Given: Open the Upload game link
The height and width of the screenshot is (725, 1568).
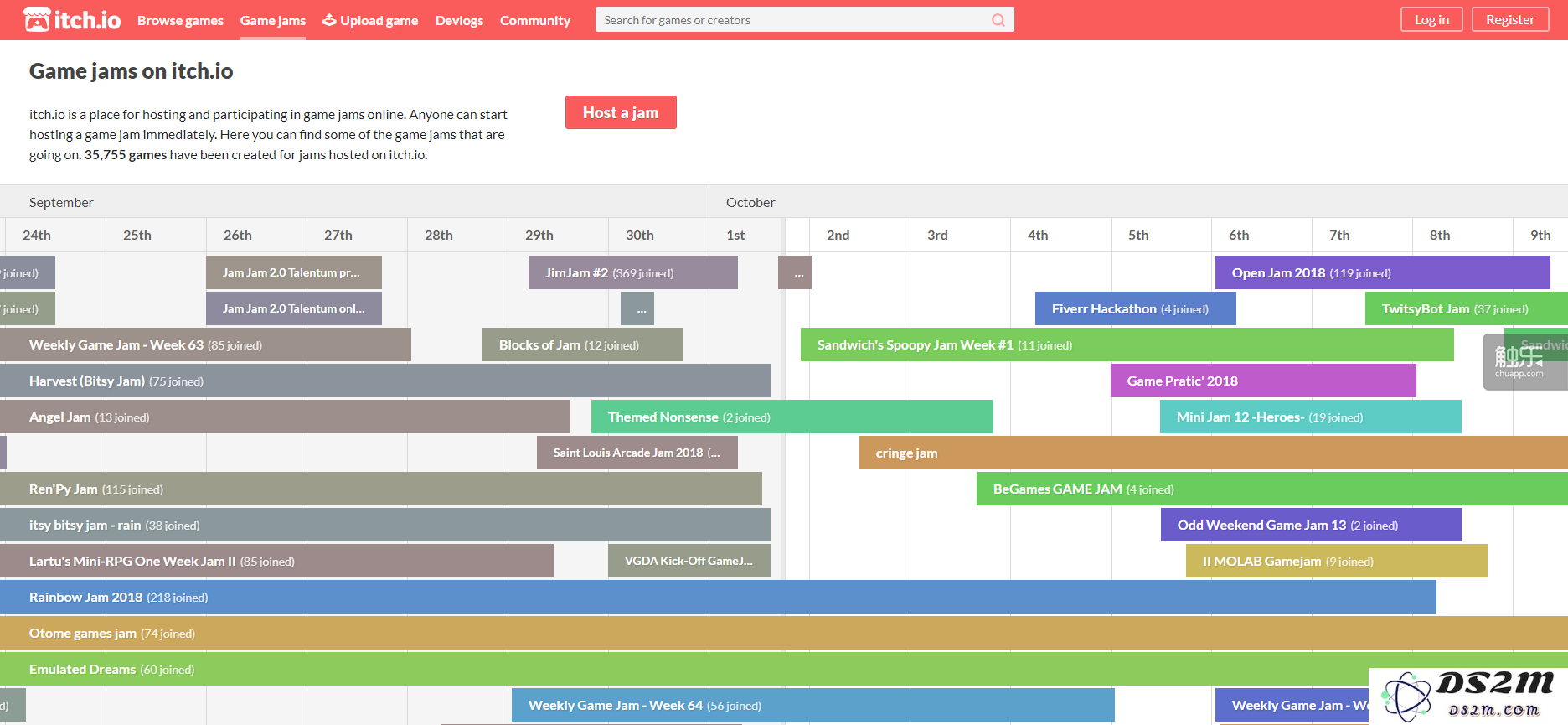Looking at the screenshot, I should (x=370, y=20).
